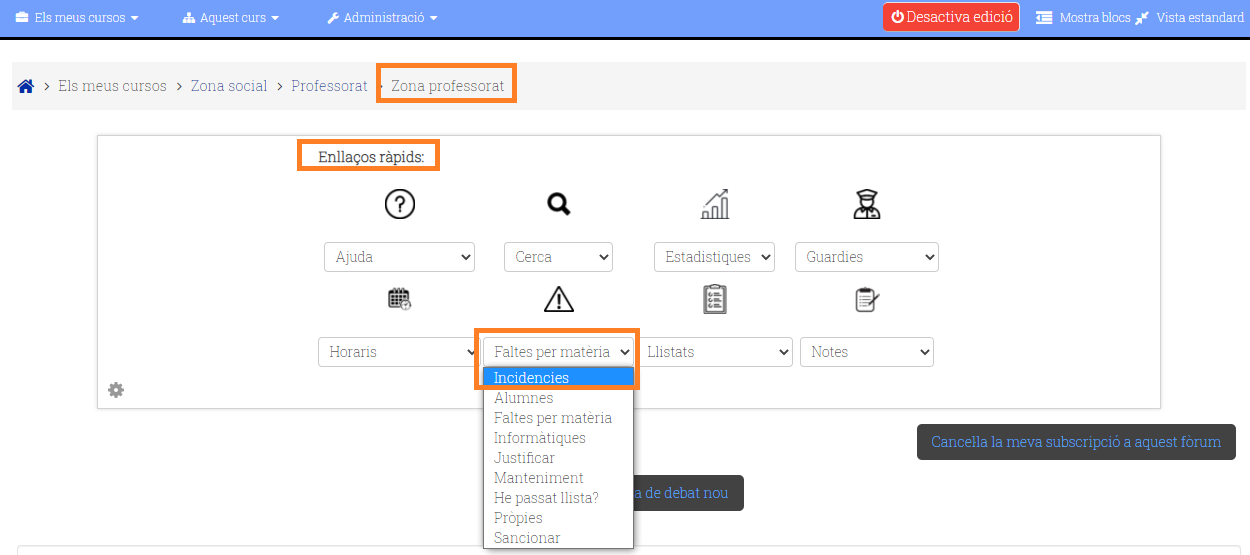The height and width of the screenshot is (555, 1250).
Task: Click the magnifying glass search icon
Action: [558, 204]
